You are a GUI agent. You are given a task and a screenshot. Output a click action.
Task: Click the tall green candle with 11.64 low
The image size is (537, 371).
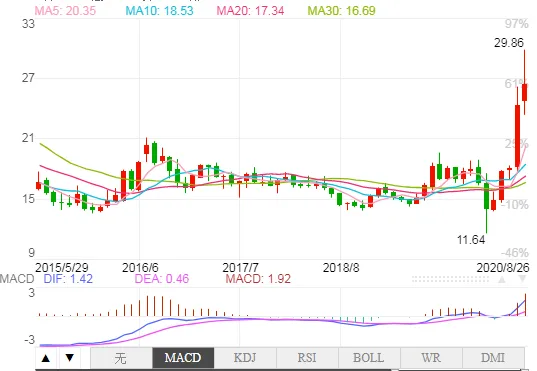click(x=486, y=203)
